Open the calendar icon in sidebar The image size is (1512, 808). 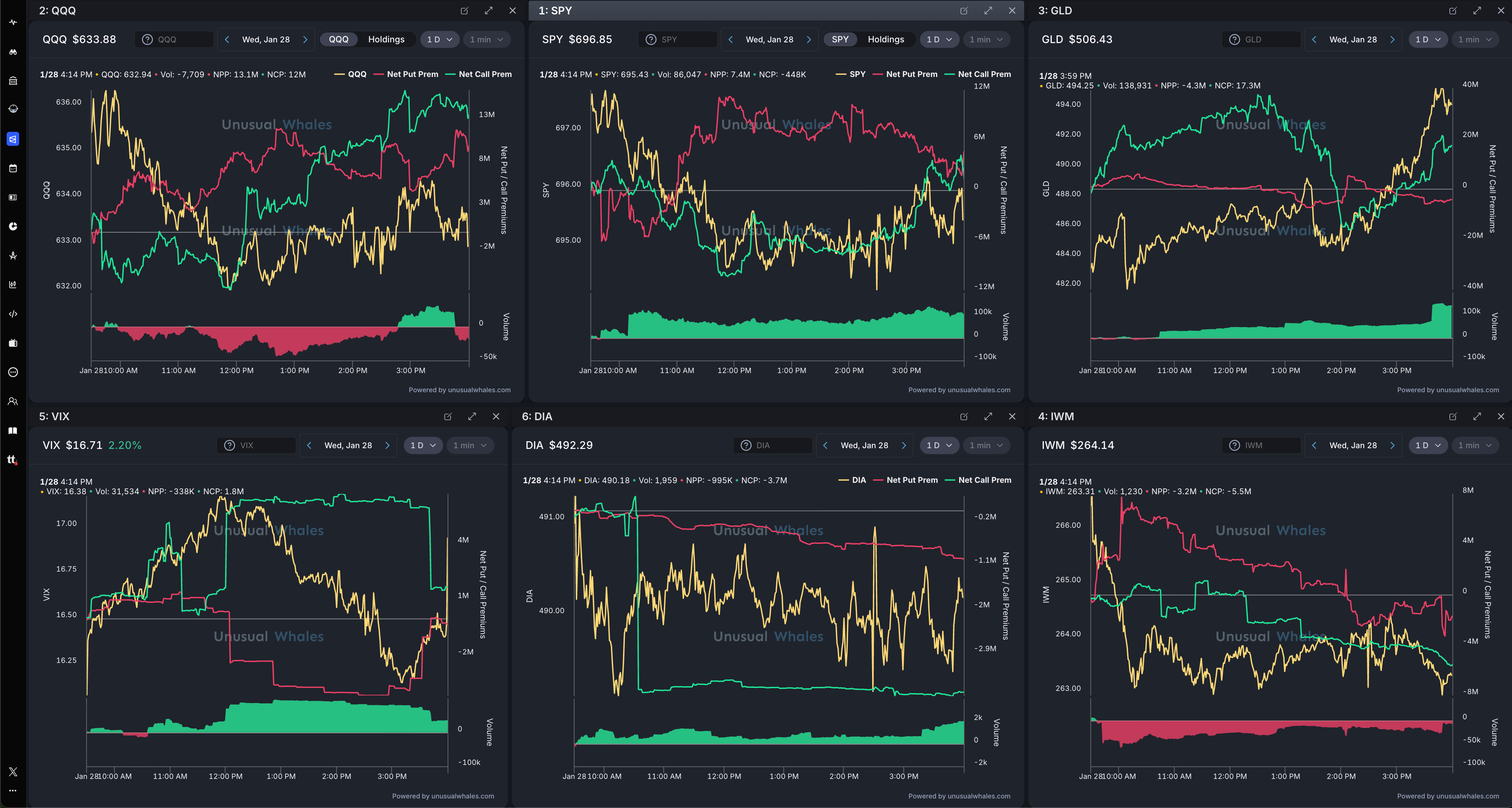(13, 168)
